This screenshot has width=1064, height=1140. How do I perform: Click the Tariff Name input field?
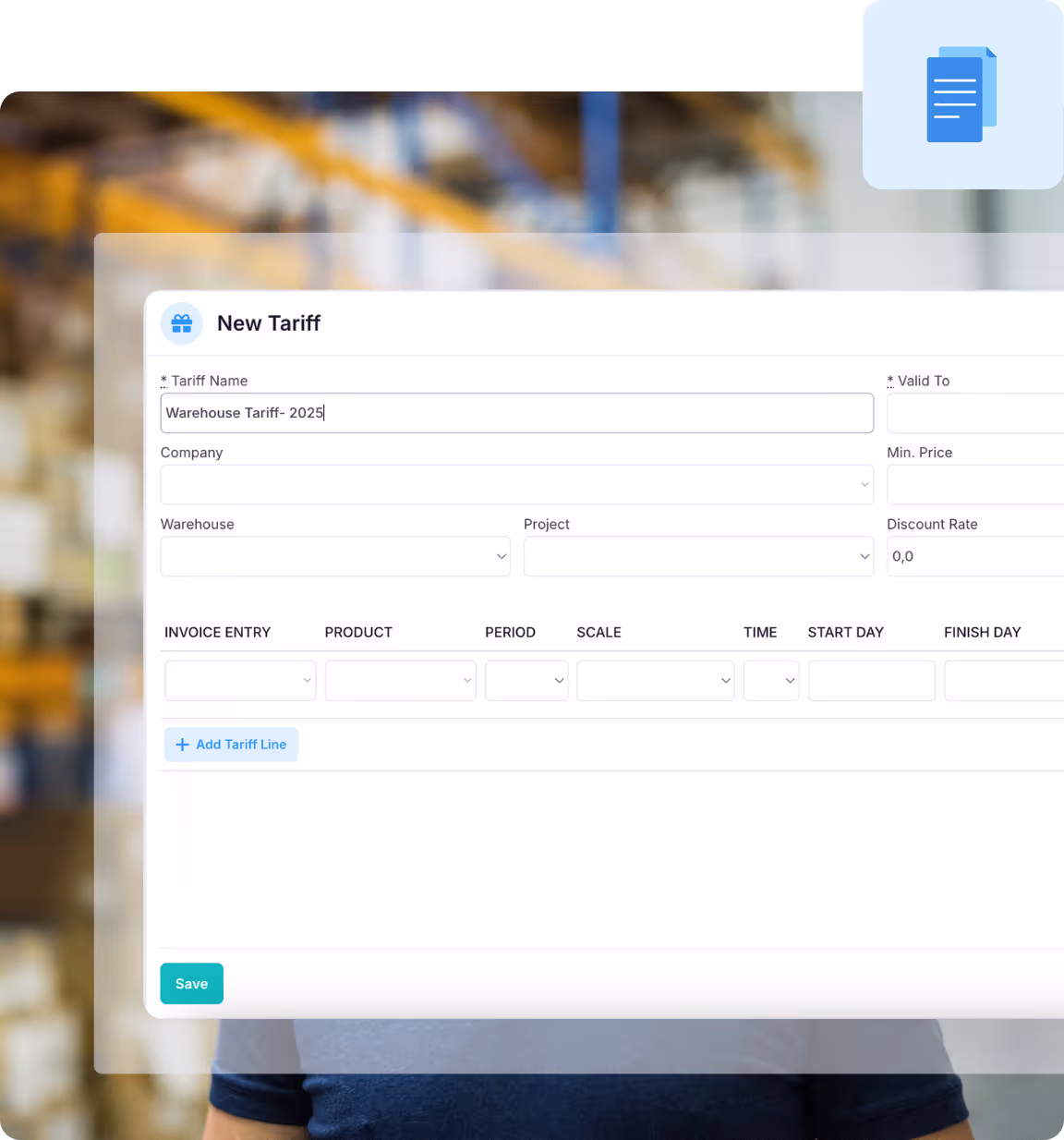(x=517, y=413)
